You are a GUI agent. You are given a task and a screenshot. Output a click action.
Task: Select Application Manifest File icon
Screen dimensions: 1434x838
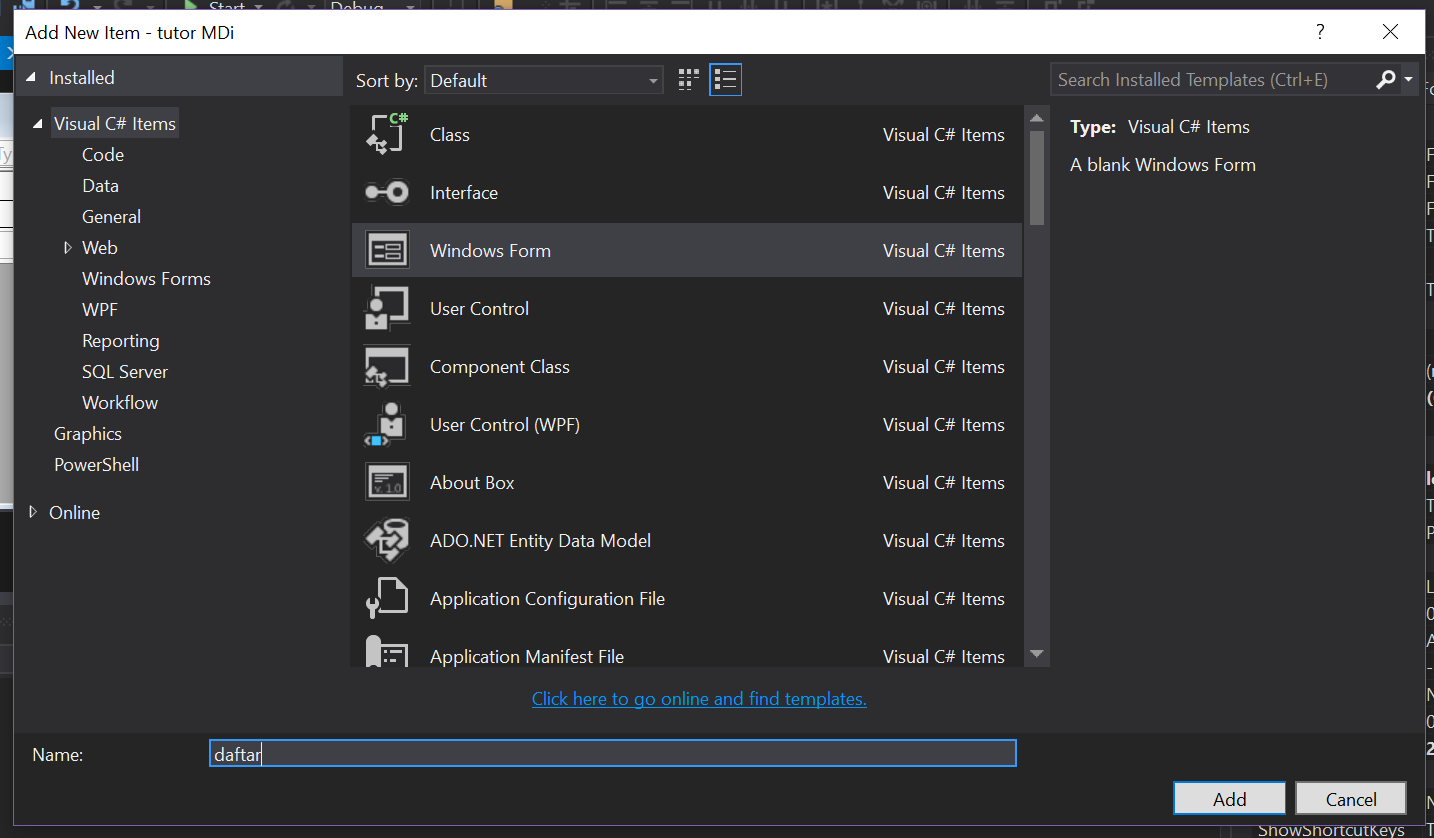(x=387, y=652)
